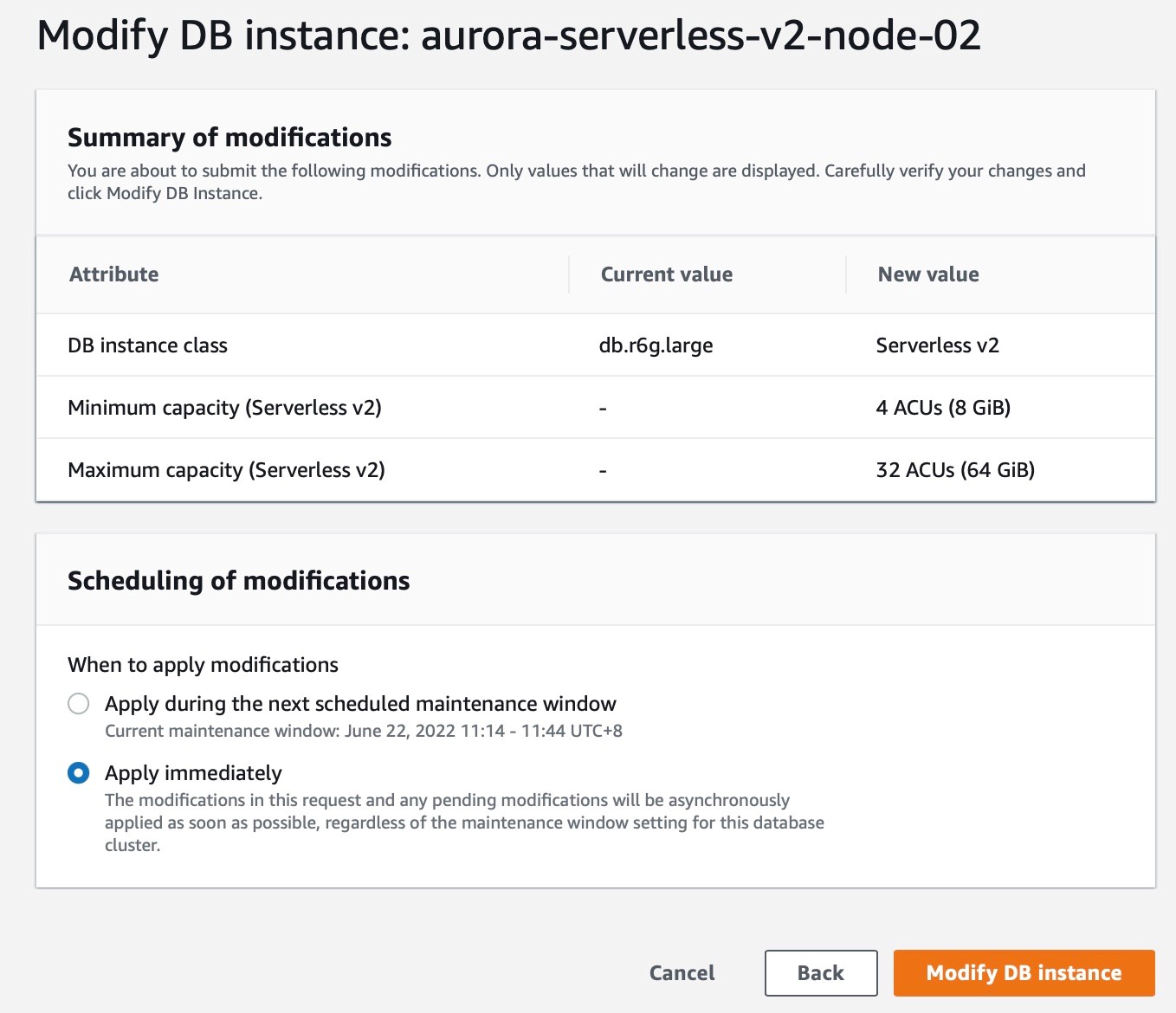Click the Modify DB instance button

tap(1024, 972)
